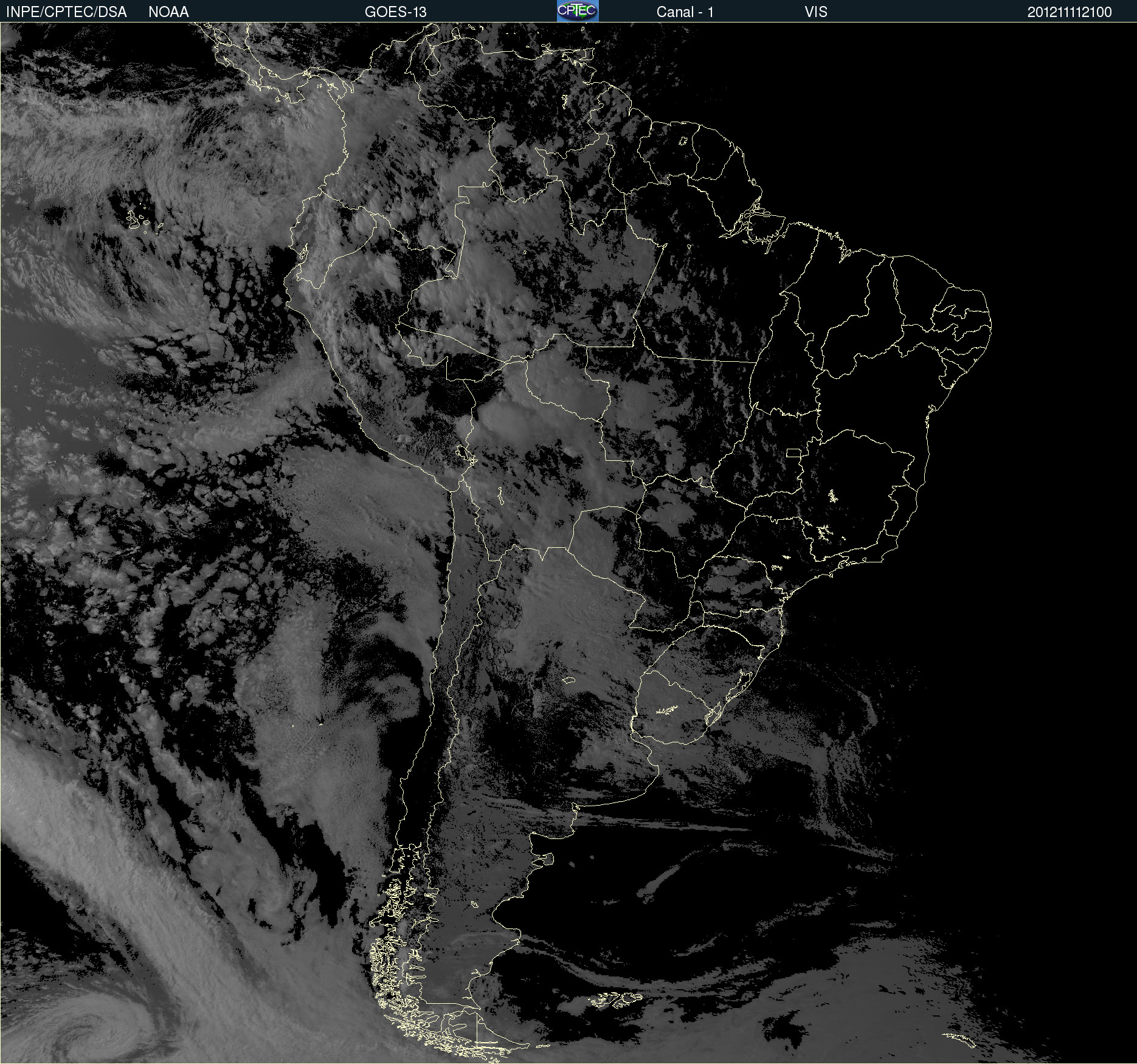
Task: Click the Canal - 1 label
Action: pos(685,12)
